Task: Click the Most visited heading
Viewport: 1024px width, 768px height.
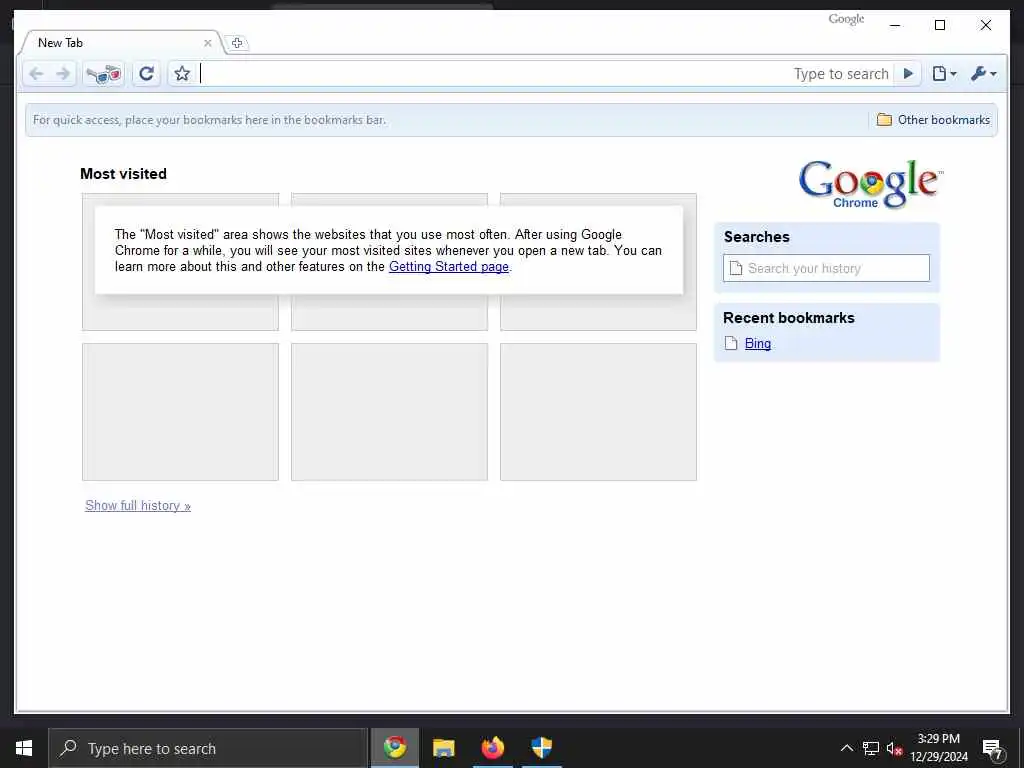Action: click(x=123, y=174)
